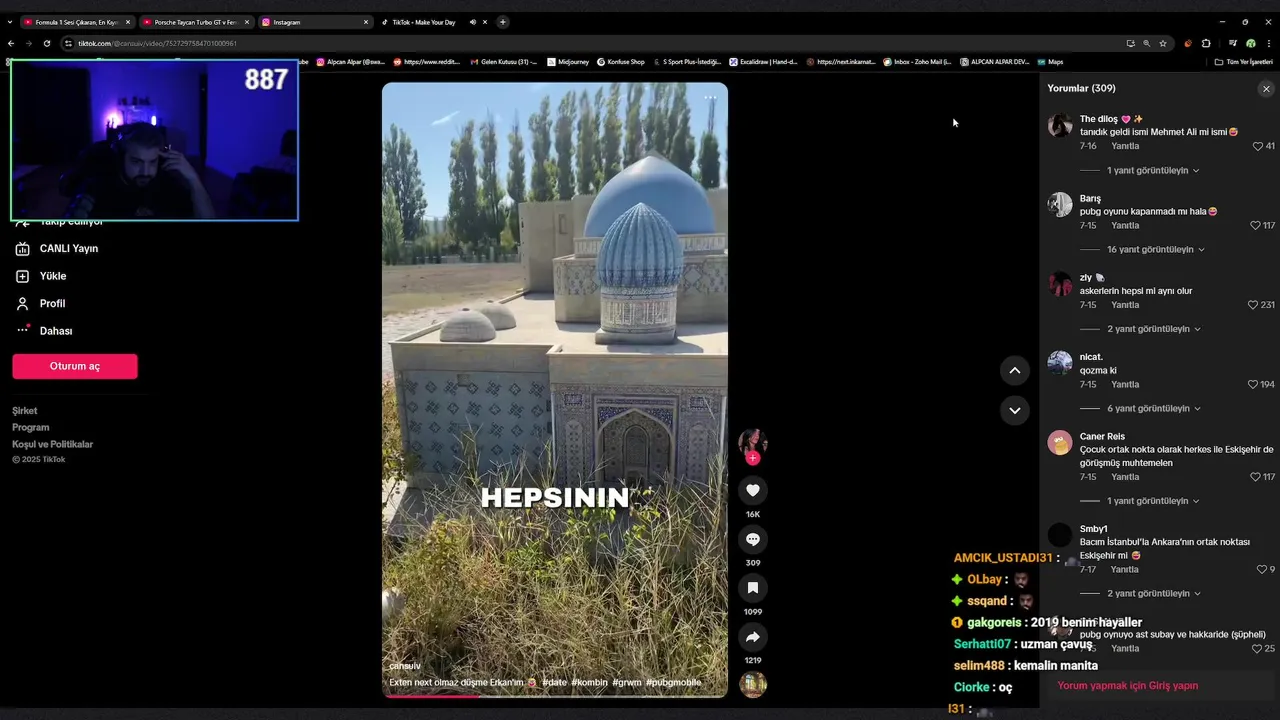Expand 1 yanıt under Caner Reis comment
This screenshot has height=720, width=1280.
click(x=1152, y=501)
